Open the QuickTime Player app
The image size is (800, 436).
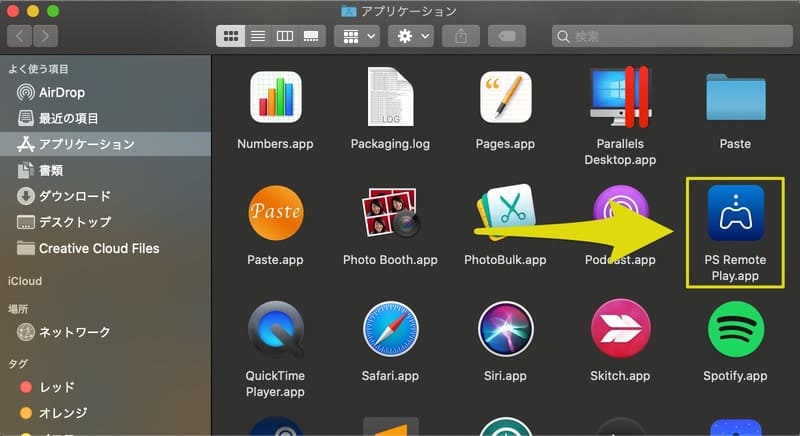pos(275,331)
